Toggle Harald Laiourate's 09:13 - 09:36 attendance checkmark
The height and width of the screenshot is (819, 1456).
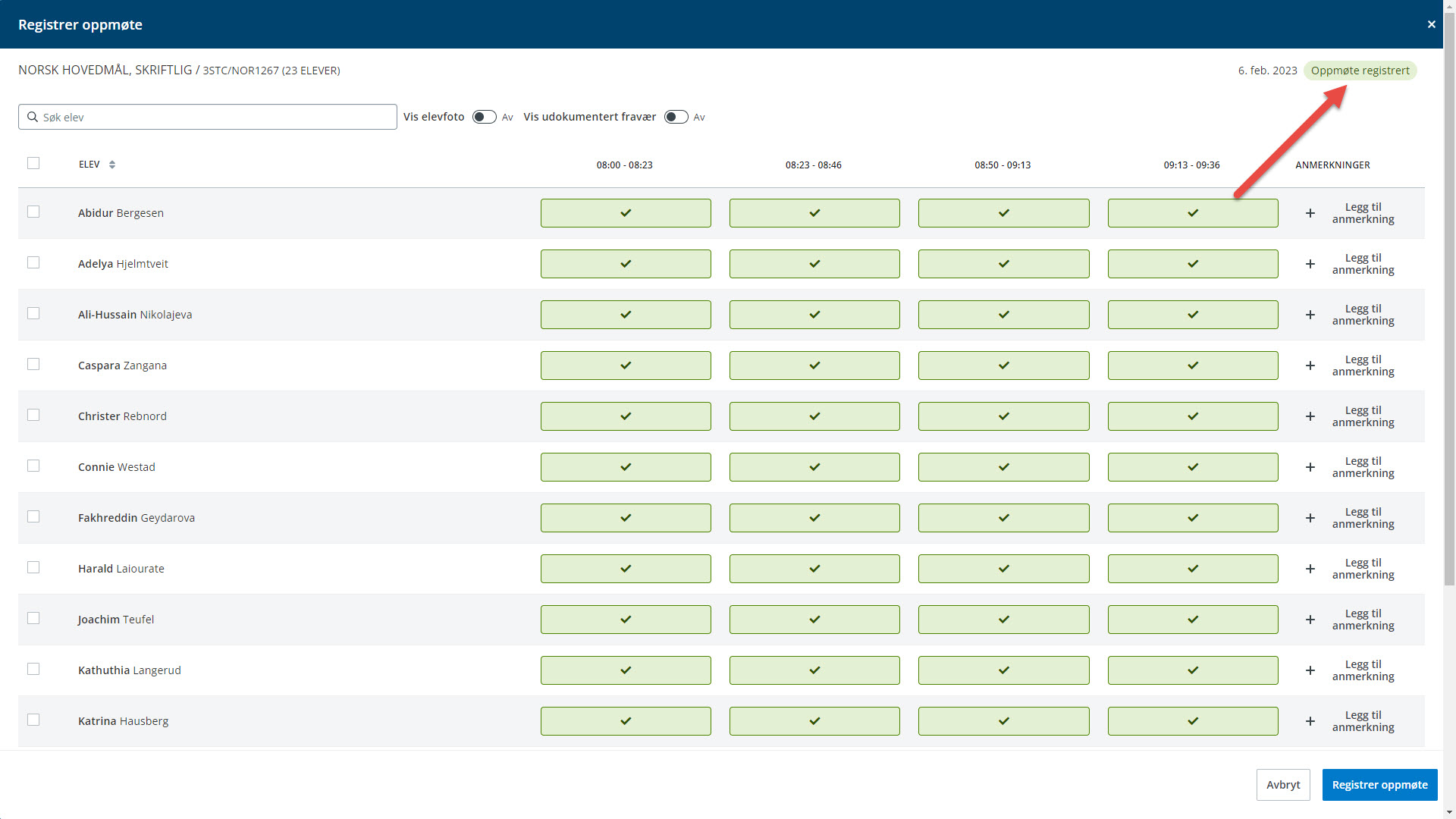pyautogui.click(x=1193, y=569)
